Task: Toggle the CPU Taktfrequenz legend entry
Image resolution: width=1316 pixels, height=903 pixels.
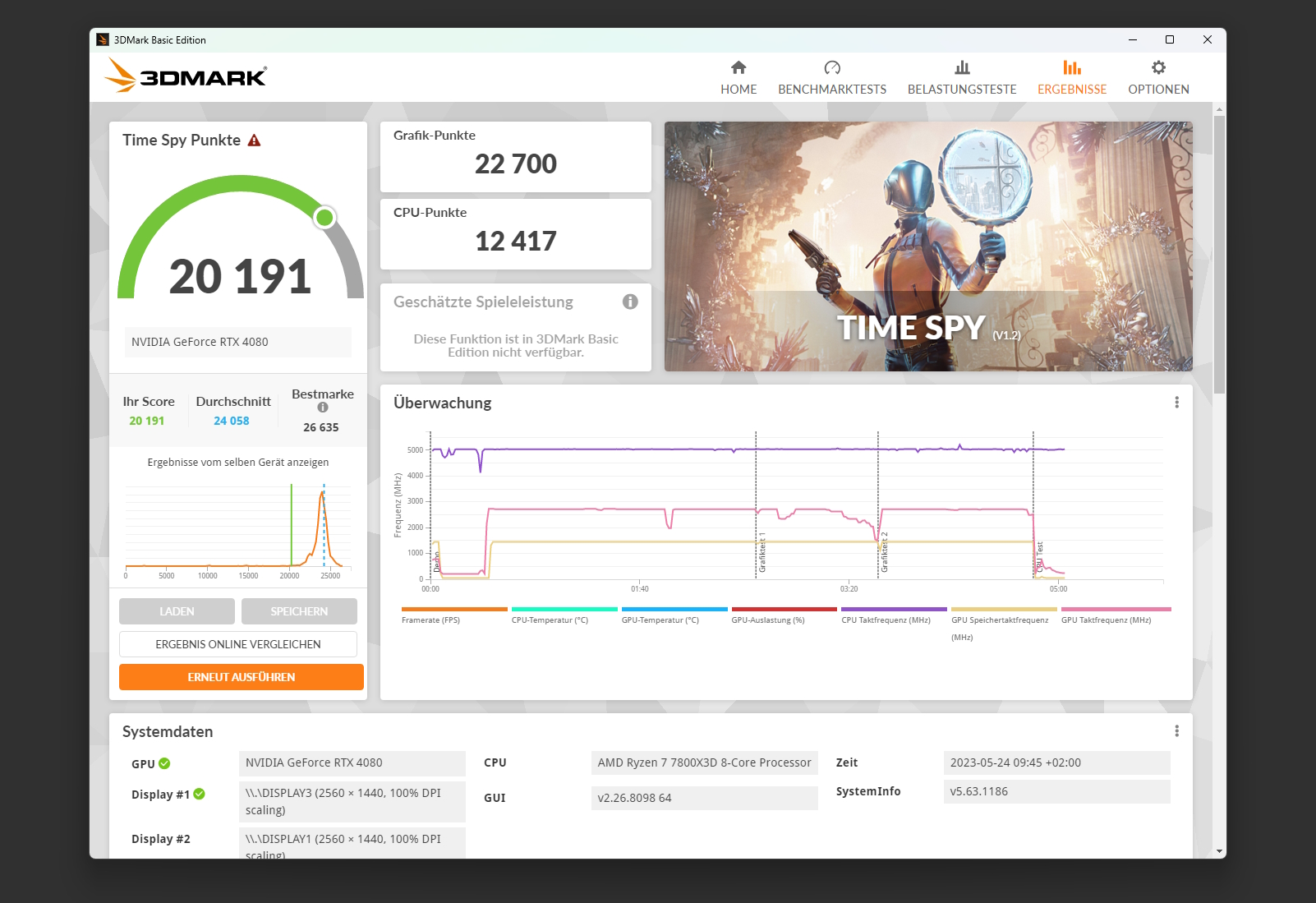Action: [894, 615]
